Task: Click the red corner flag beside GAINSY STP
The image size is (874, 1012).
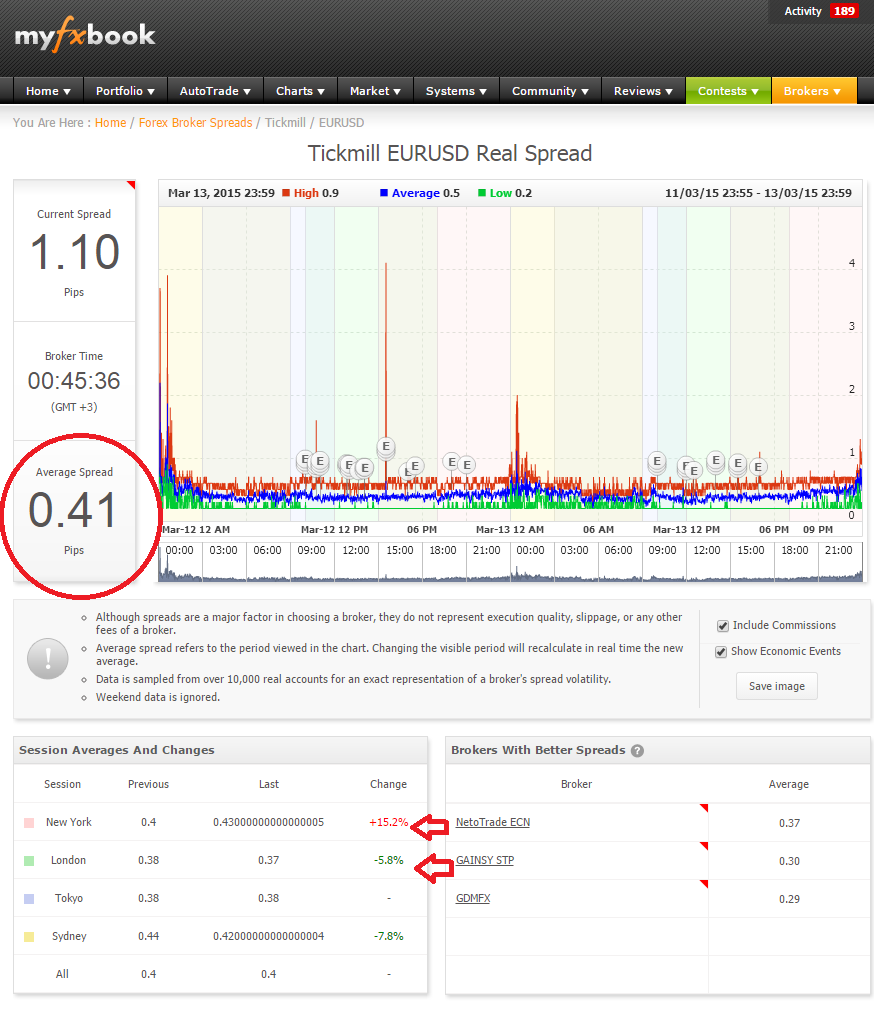Action: click(x=704, y=845)
